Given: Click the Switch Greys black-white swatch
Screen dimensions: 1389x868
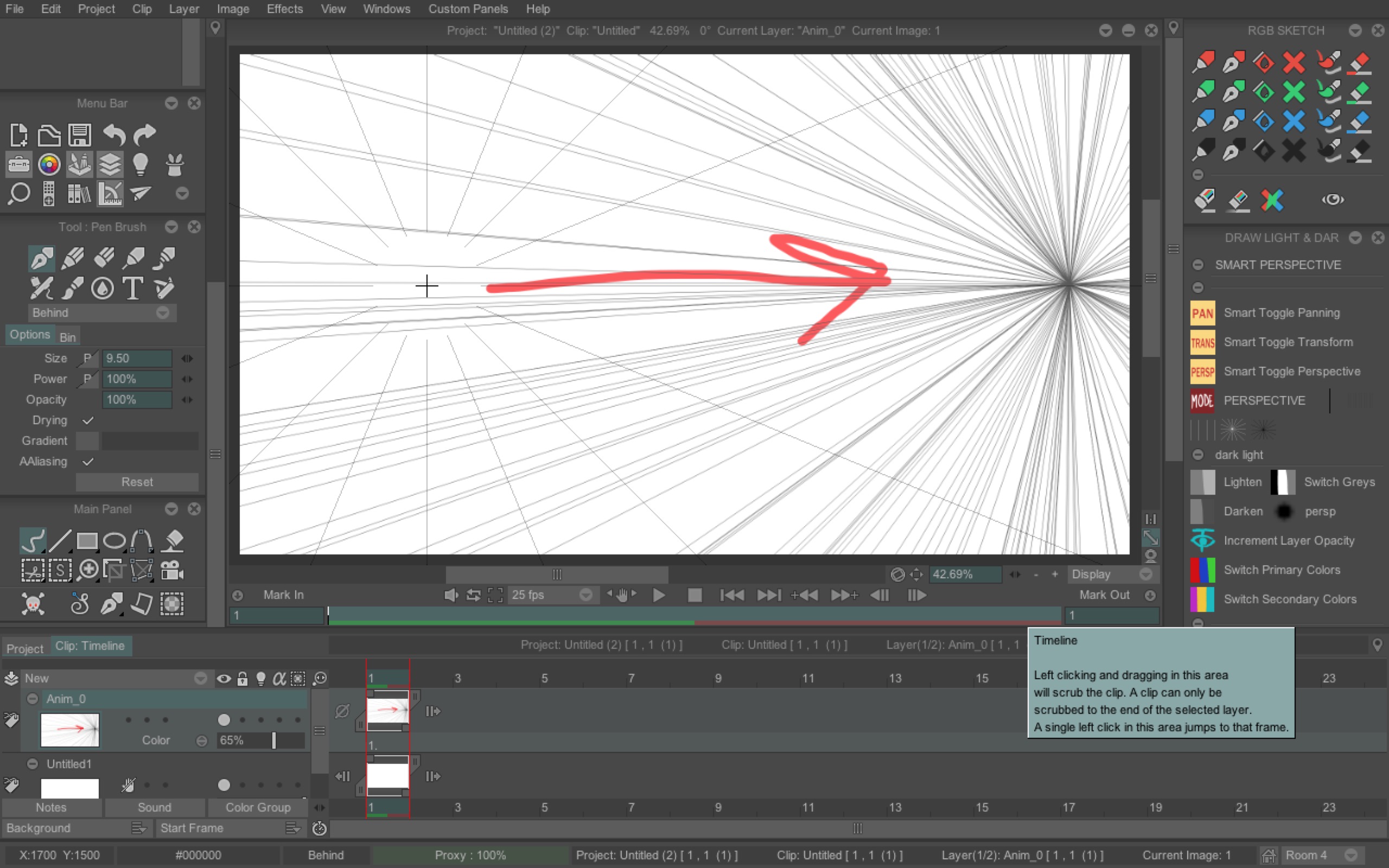Looking at the screenshot, I should (x=1282, y=482).
